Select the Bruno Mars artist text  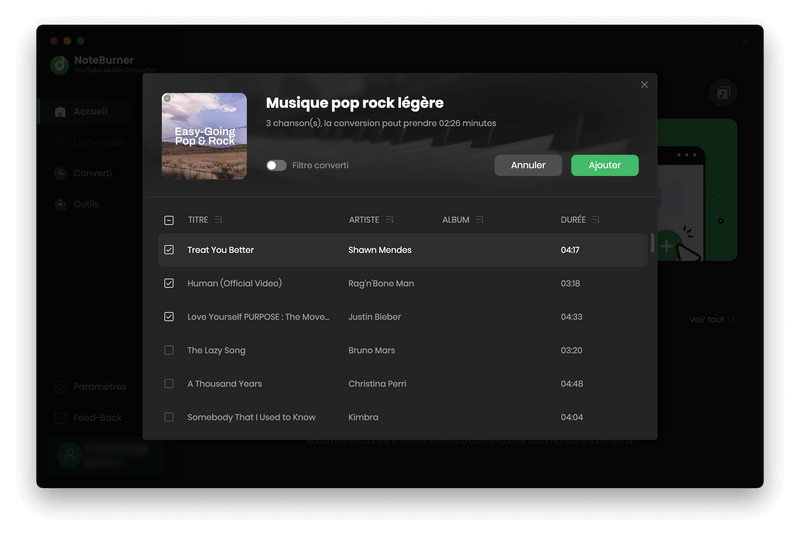pyautogui.click(x=371, y=350)
